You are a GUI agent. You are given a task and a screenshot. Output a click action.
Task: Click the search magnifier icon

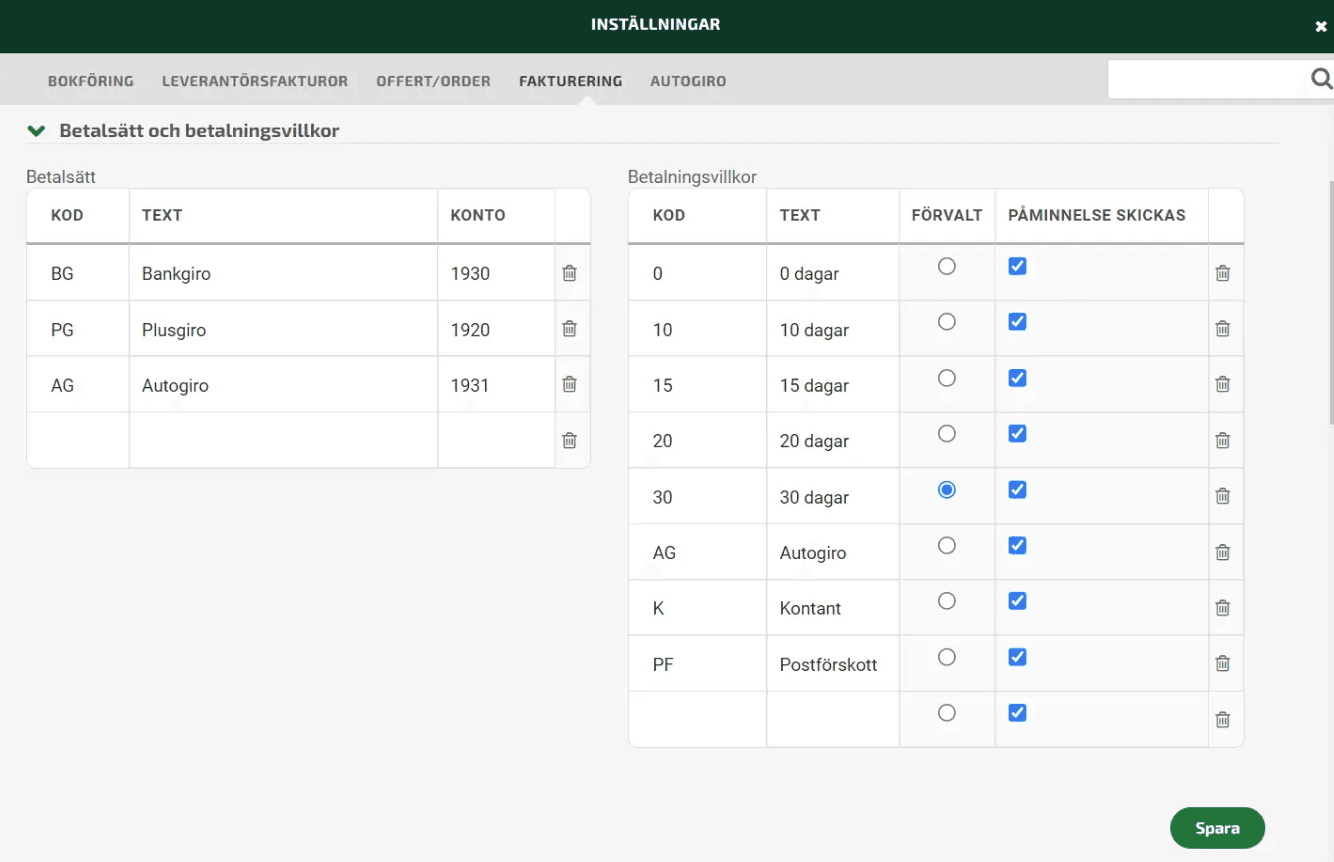(1321, 79)
